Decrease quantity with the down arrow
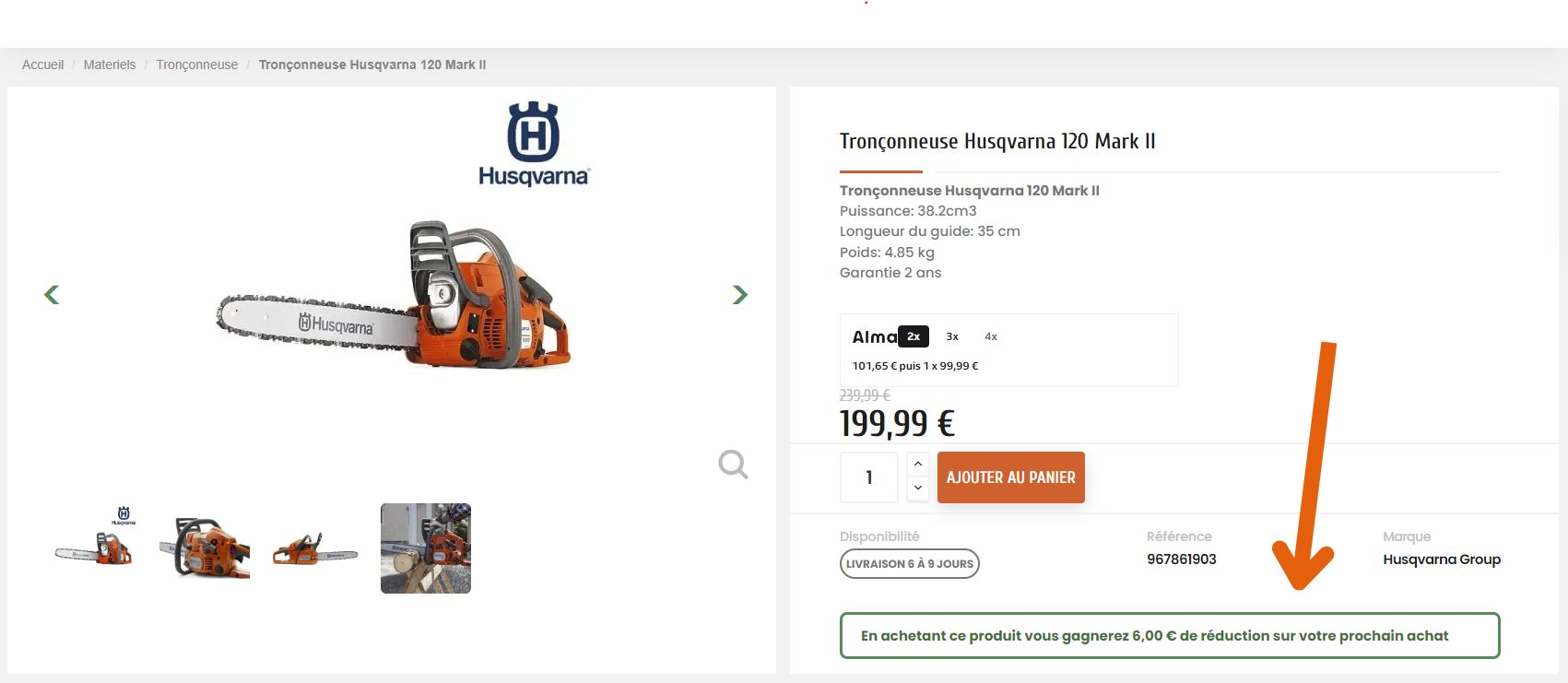This screenshot has height=683, width=1568. 918,489
